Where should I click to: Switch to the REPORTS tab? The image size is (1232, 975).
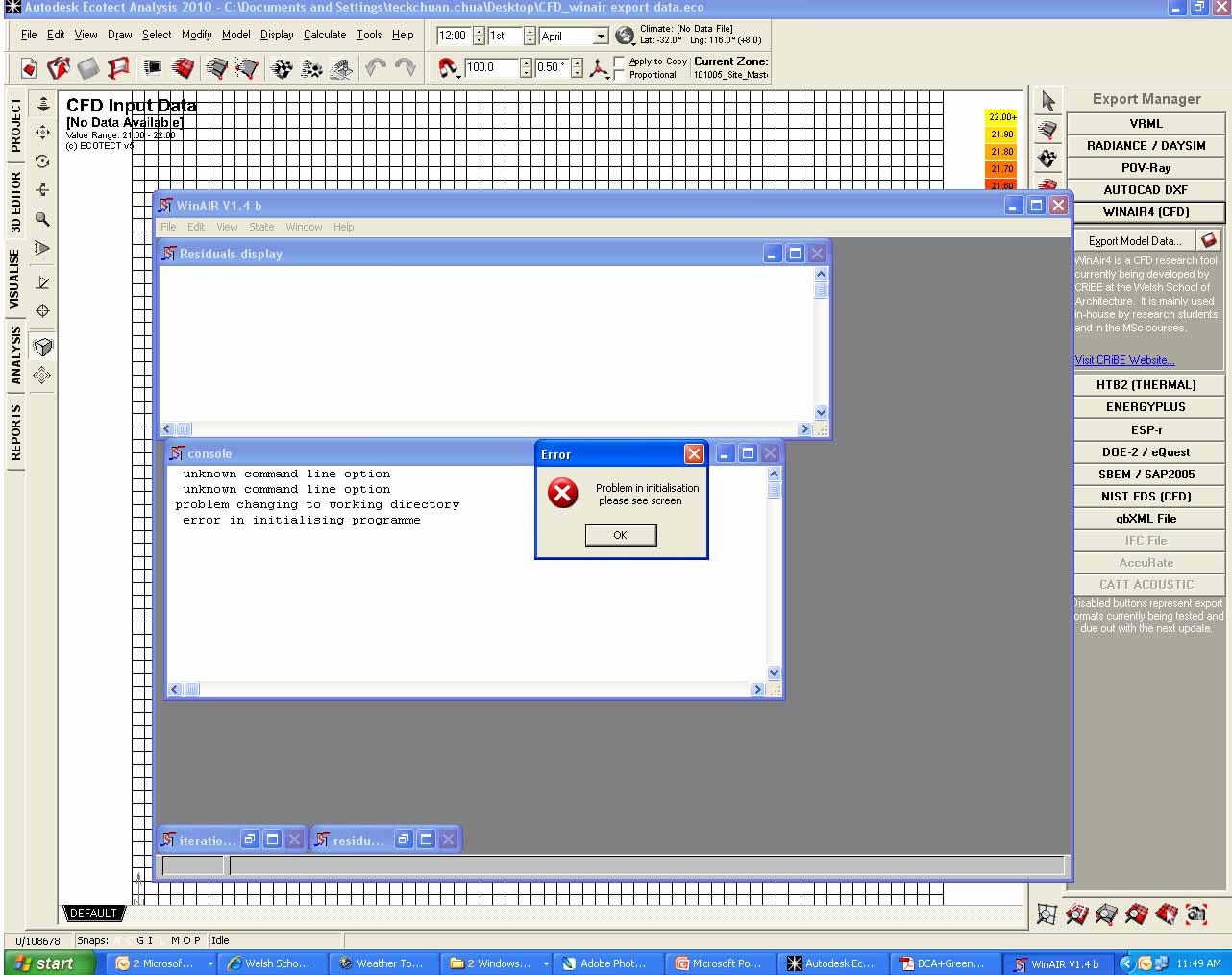click(x=15, y=432)
